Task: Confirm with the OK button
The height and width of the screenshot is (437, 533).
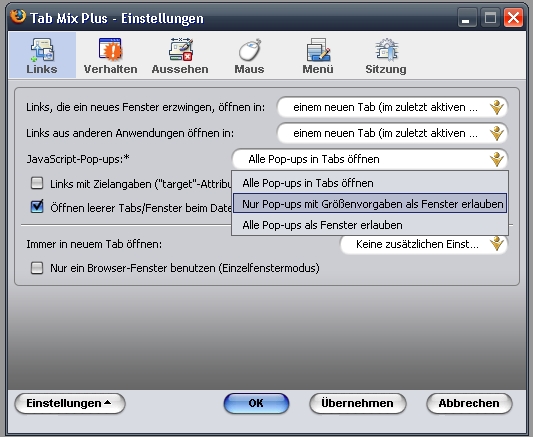Action: 256,403
